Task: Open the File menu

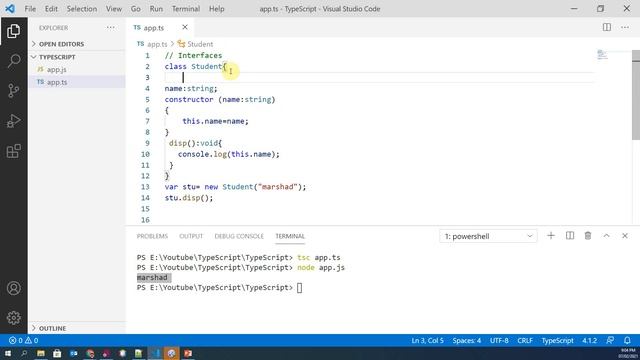Action: pyautogui.click(x=30, y=9)
